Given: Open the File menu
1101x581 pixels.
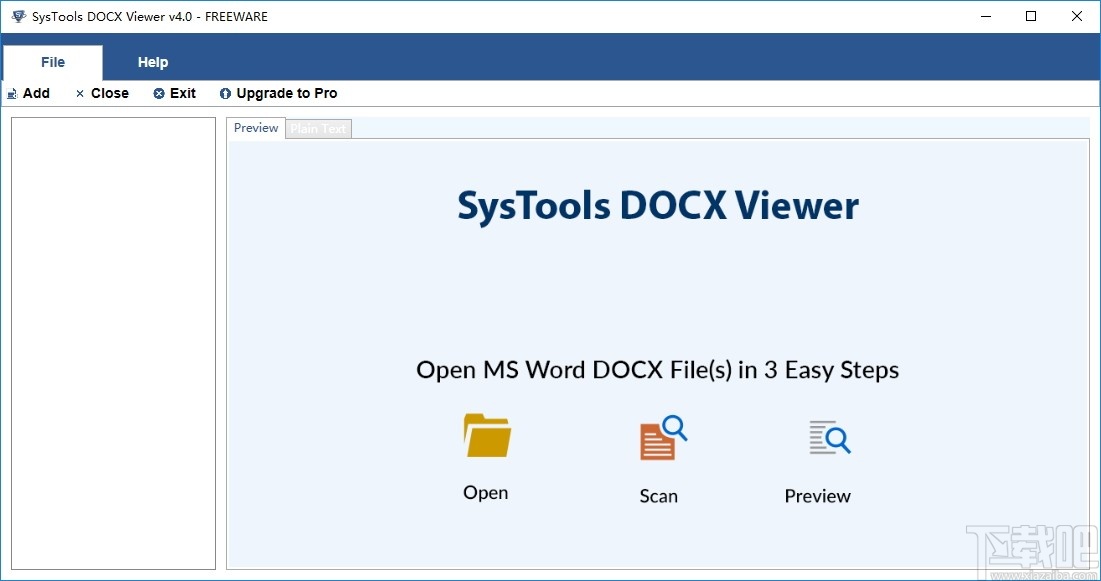Looking at the screenshot, I should [52, 62].
